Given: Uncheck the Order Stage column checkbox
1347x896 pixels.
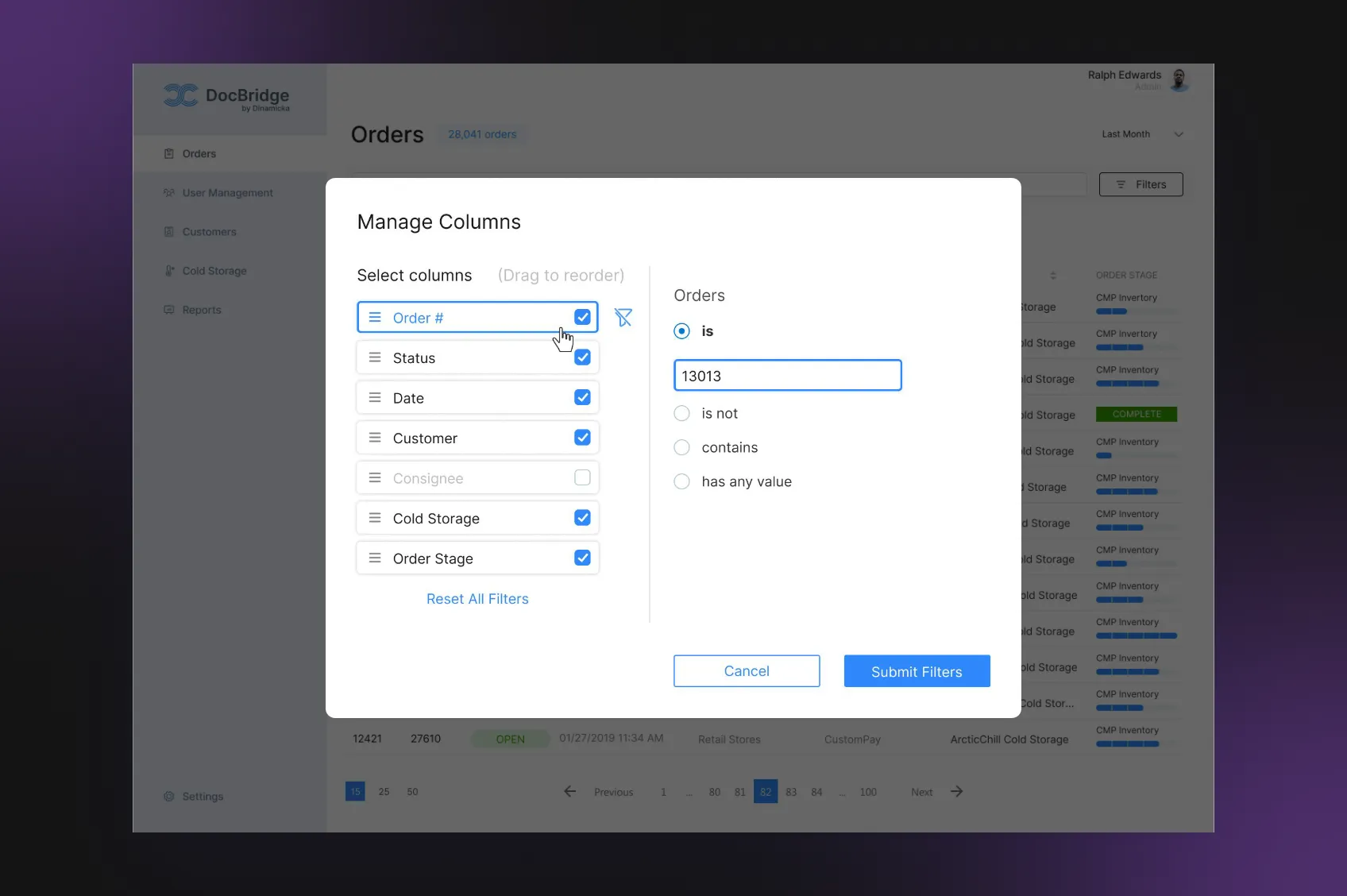Looking at the screenshot, I should [x=582, y=558].
